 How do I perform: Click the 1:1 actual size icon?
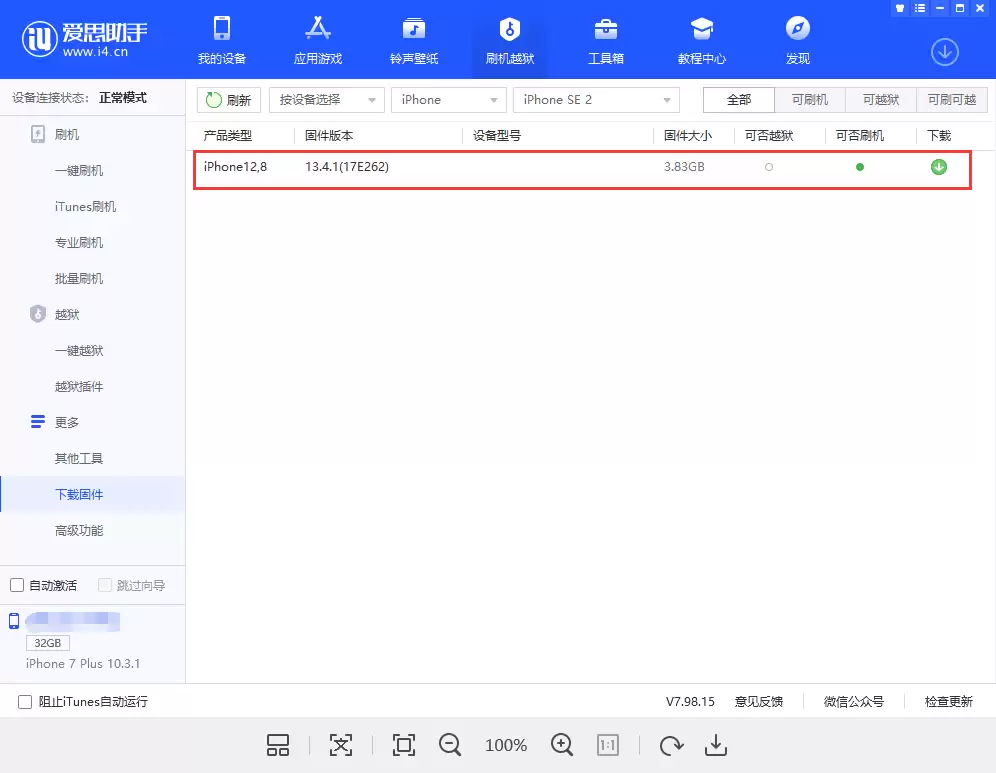click(607, 745)
